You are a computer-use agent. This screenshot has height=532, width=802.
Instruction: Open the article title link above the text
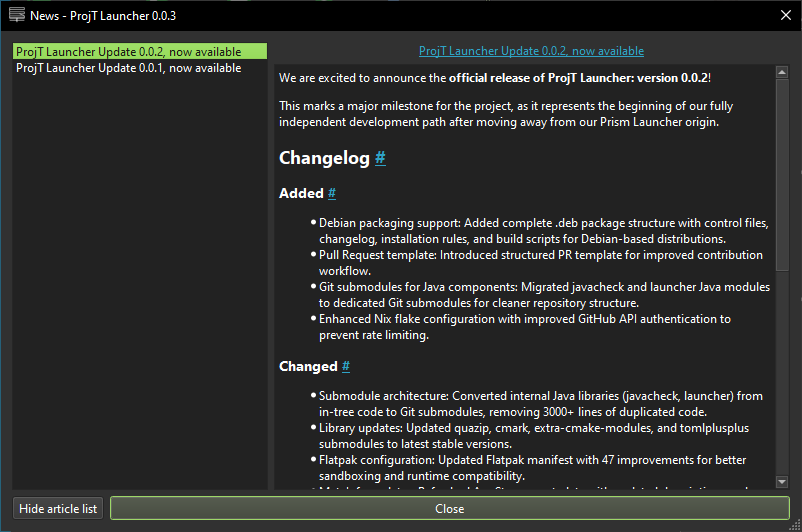pyautogui.click(x=531, y=51)
